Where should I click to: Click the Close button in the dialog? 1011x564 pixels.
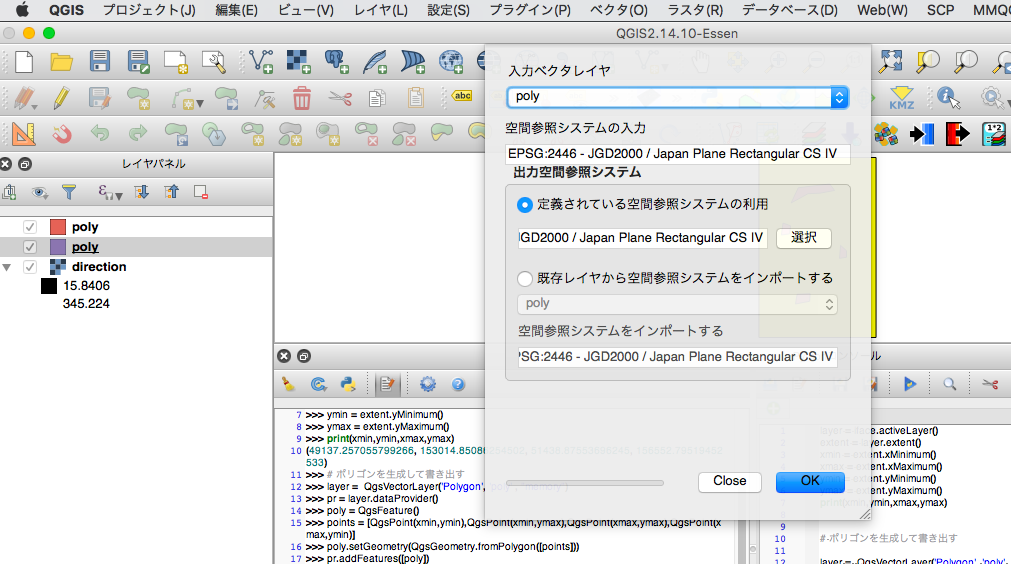[x=729, y=481]
